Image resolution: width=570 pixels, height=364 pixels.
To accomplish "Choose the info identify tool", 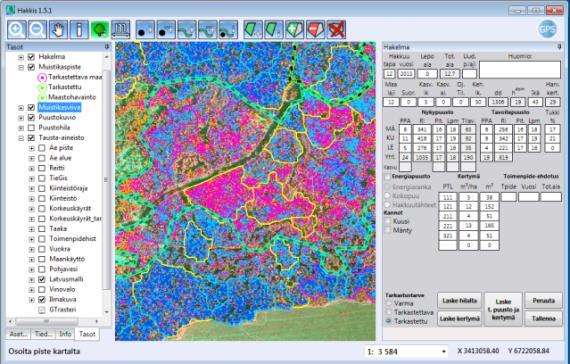I will [79, 29].
